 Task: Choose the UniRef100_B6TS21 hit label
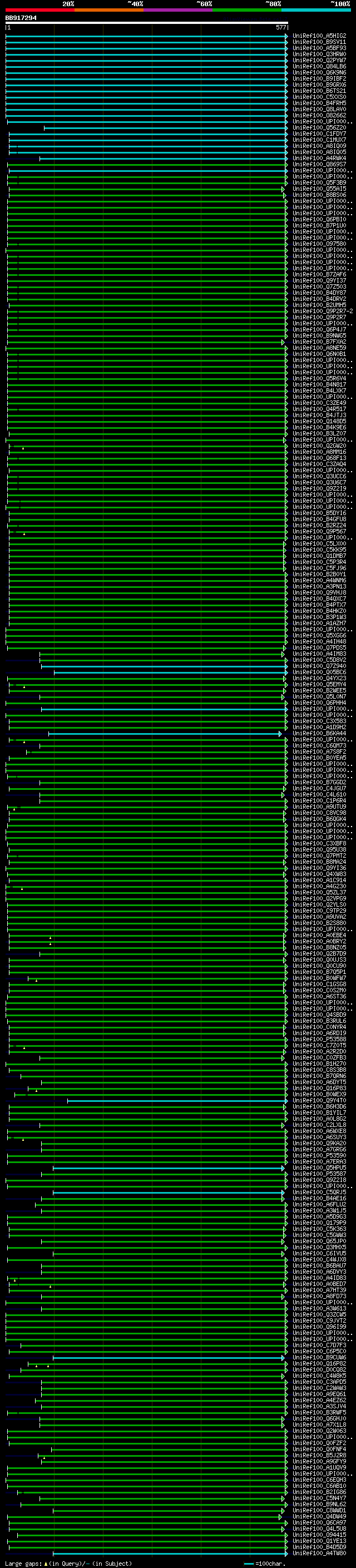(319, 91)
